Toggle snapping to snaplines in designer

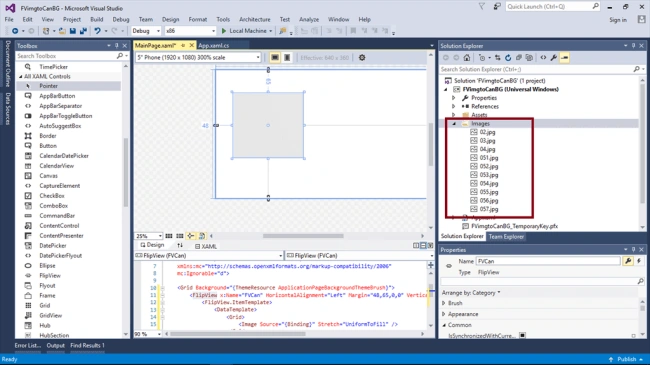[191, 236]
